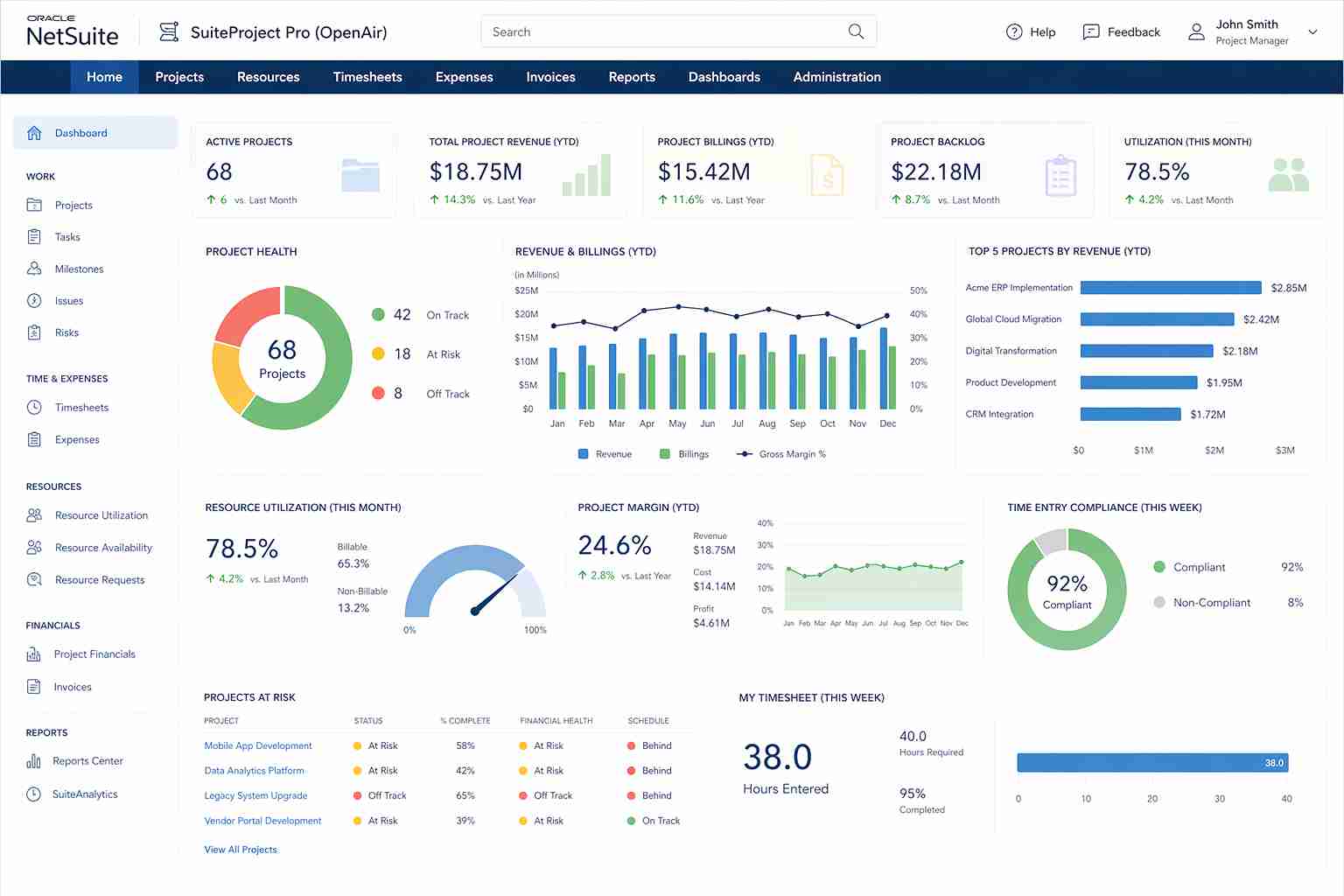Click the 38.0 Hours Entered value

coord(778,757)
